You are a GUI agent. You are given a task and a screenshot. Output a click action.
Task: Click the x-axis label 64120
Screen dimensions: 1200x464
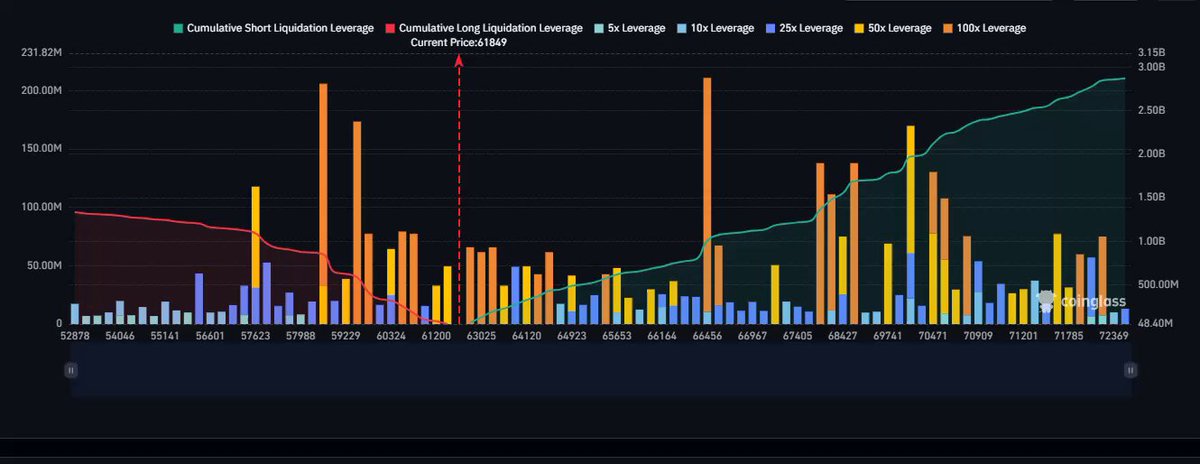(526, 337)
